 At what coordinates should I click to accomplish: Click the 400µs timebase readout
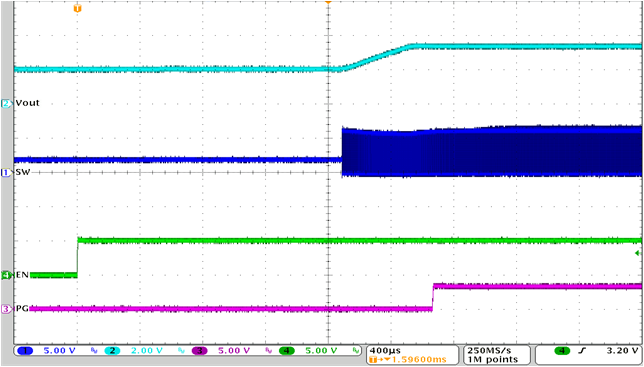384,351
